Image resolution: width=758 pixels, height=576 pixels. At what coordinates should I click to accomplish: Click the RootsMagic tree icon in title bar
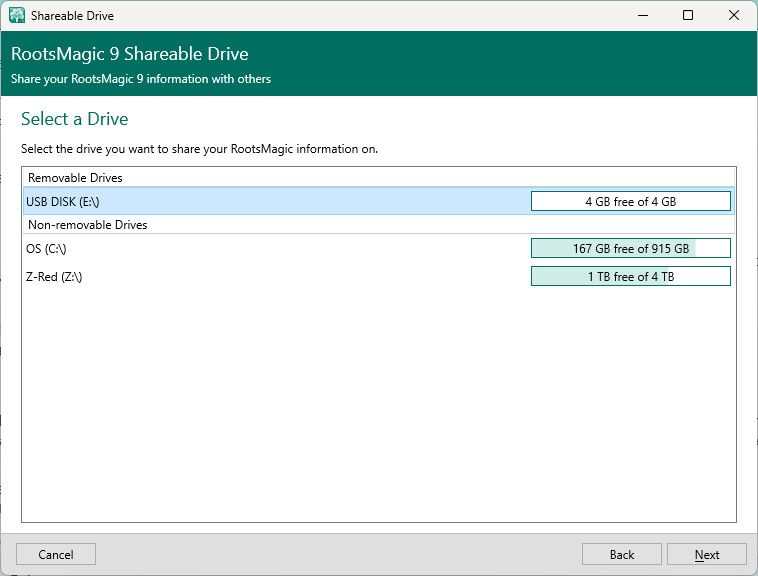17,16
